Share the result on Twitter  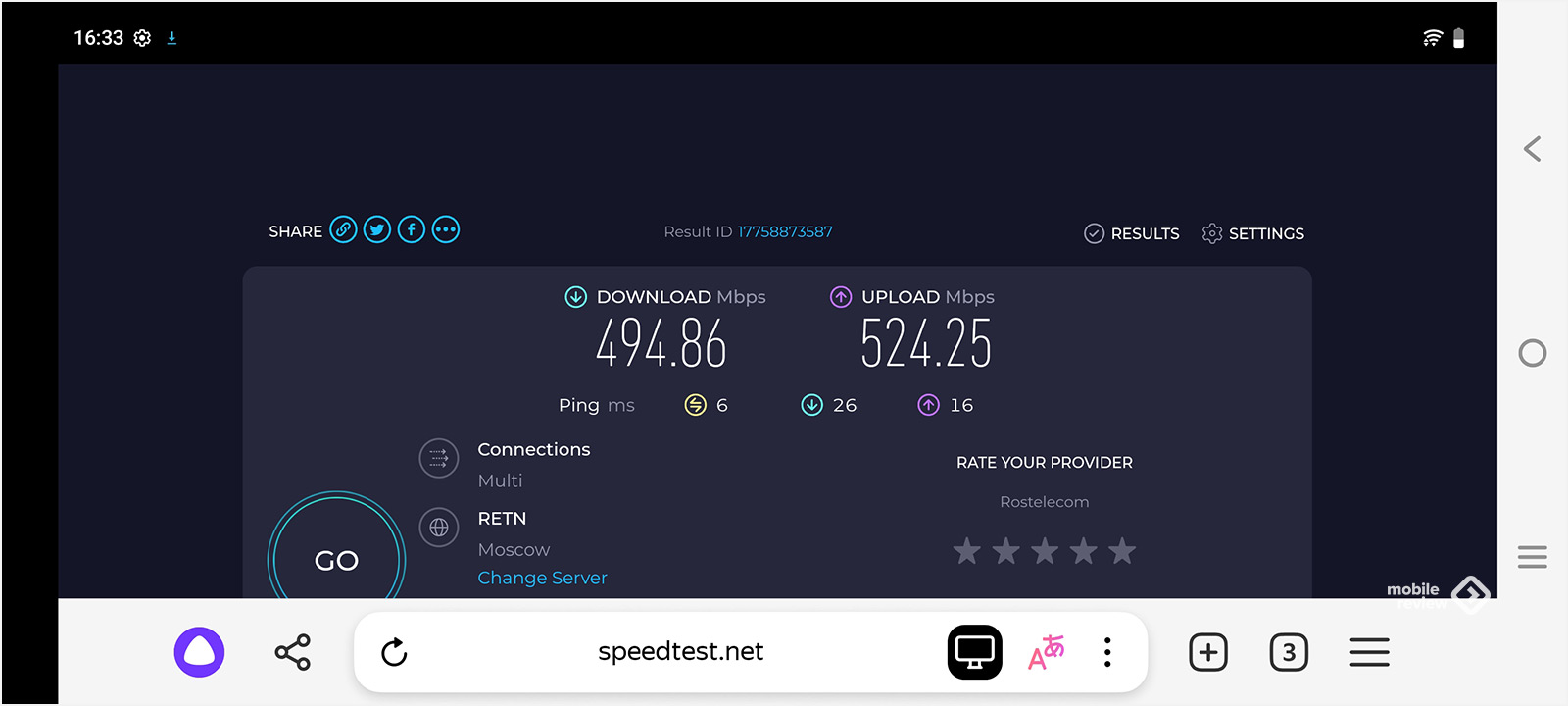[377, 229]
